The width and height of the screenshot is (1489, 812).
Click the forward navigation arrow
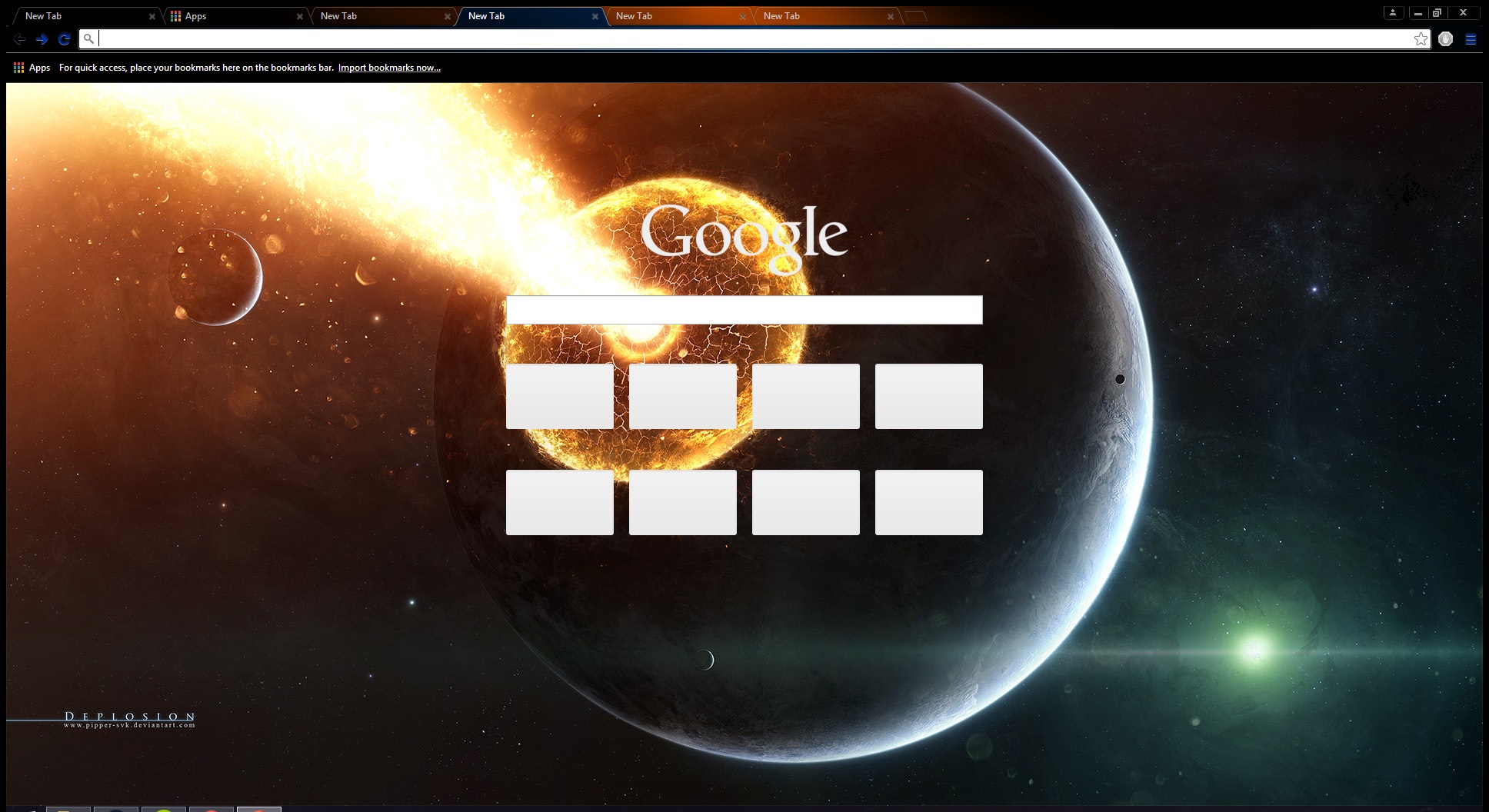pyautogui.click(x=42, y=39)
